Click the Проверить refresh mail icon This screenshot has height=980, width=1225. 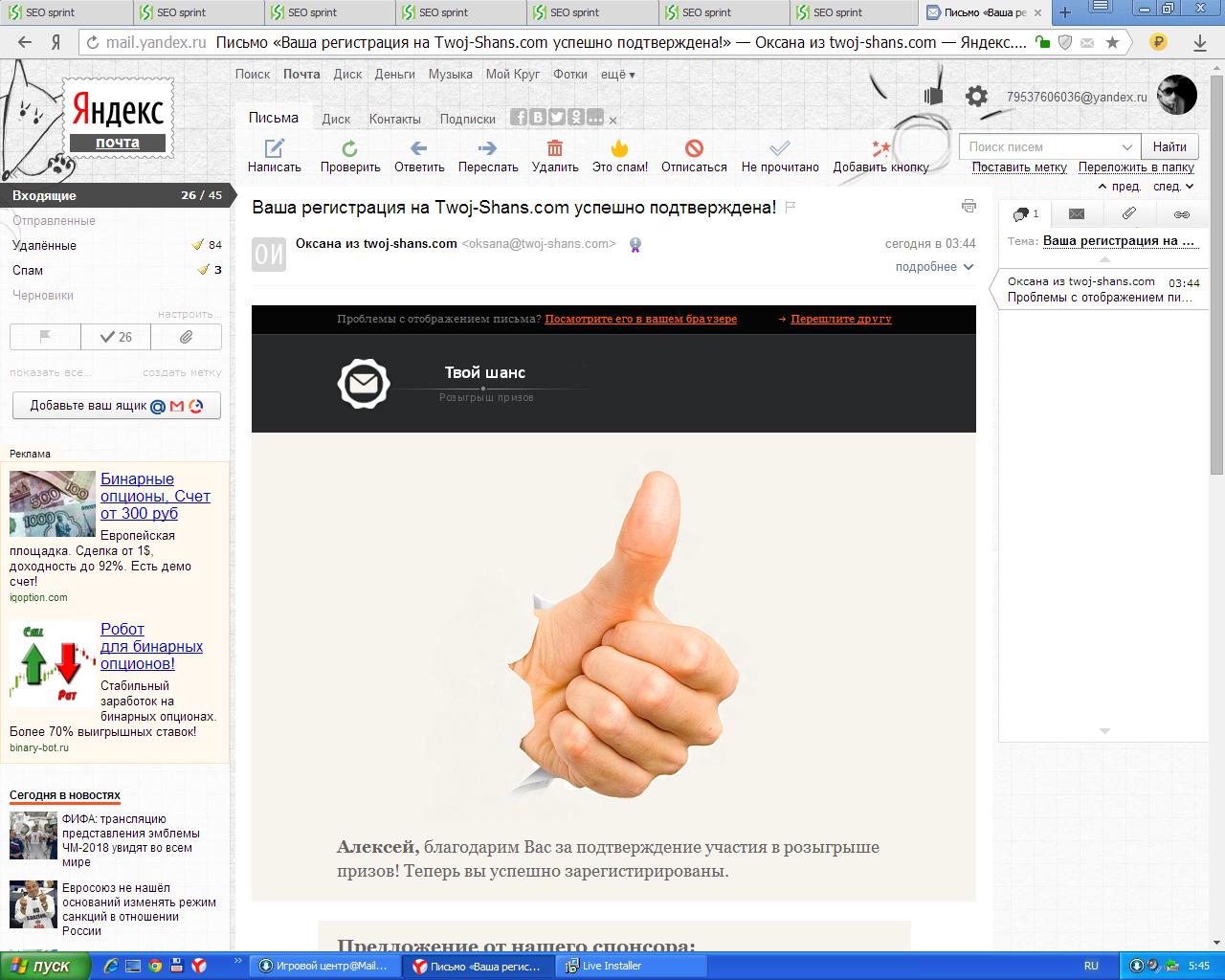click(x=350, y=147)
